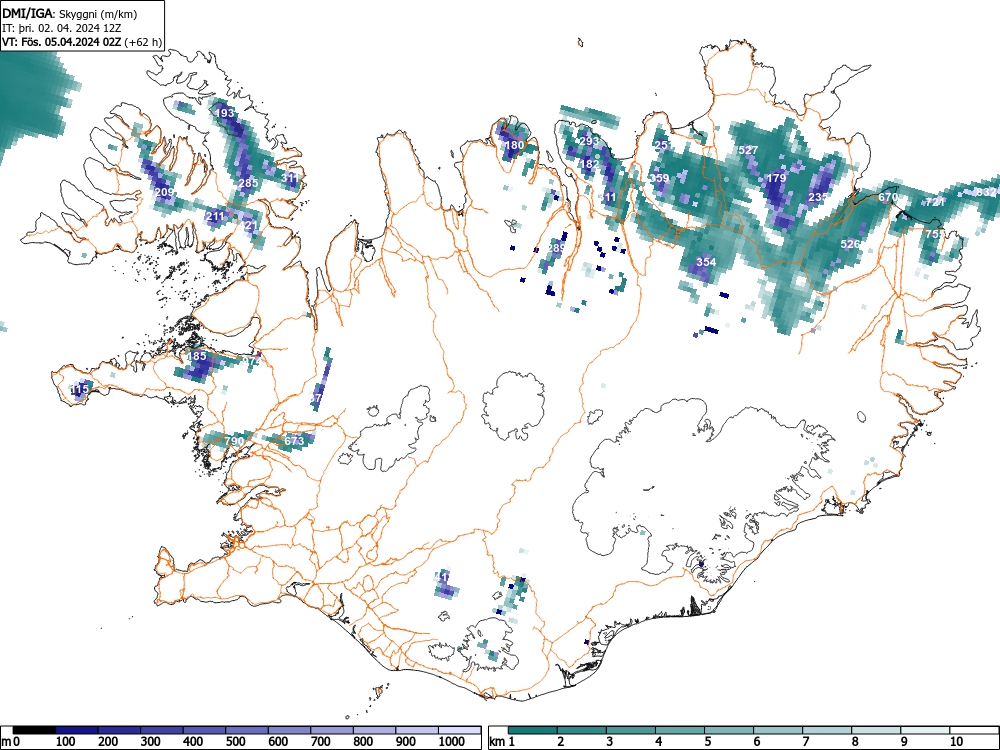Image resolution: width=1000 pixels, height=750 pixels.
Task: Click the 185 visibility value near Snæfellsnes
Action: coord(196,356)
